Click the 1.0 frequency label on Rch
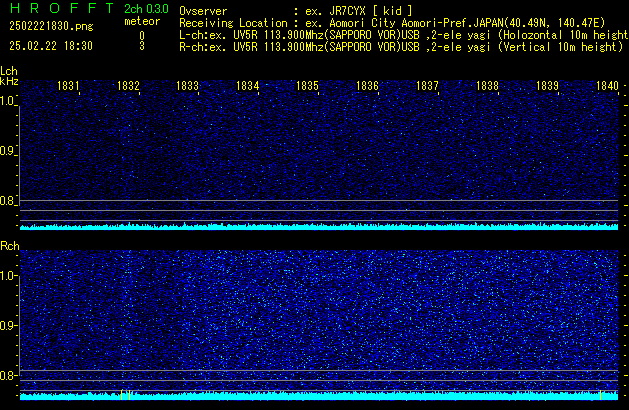The width and height of the screenshot is (629, 410). coord(7,276)
